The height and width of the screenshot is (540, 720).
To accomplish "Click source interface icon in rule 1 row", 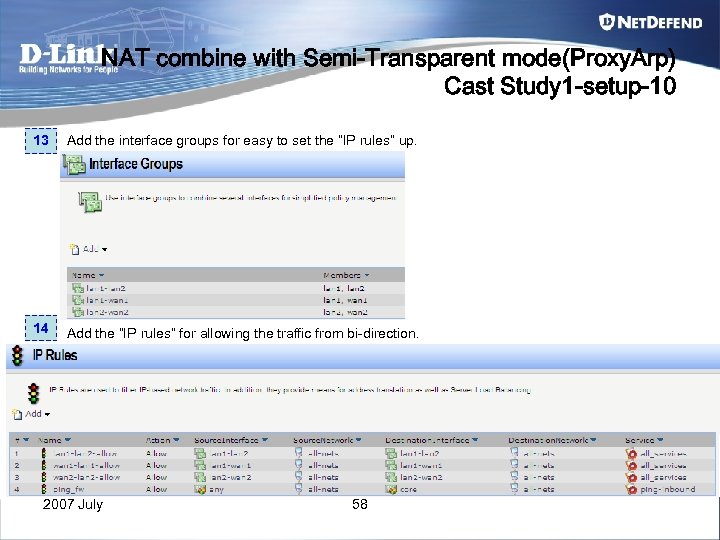I will coord(200,453).
